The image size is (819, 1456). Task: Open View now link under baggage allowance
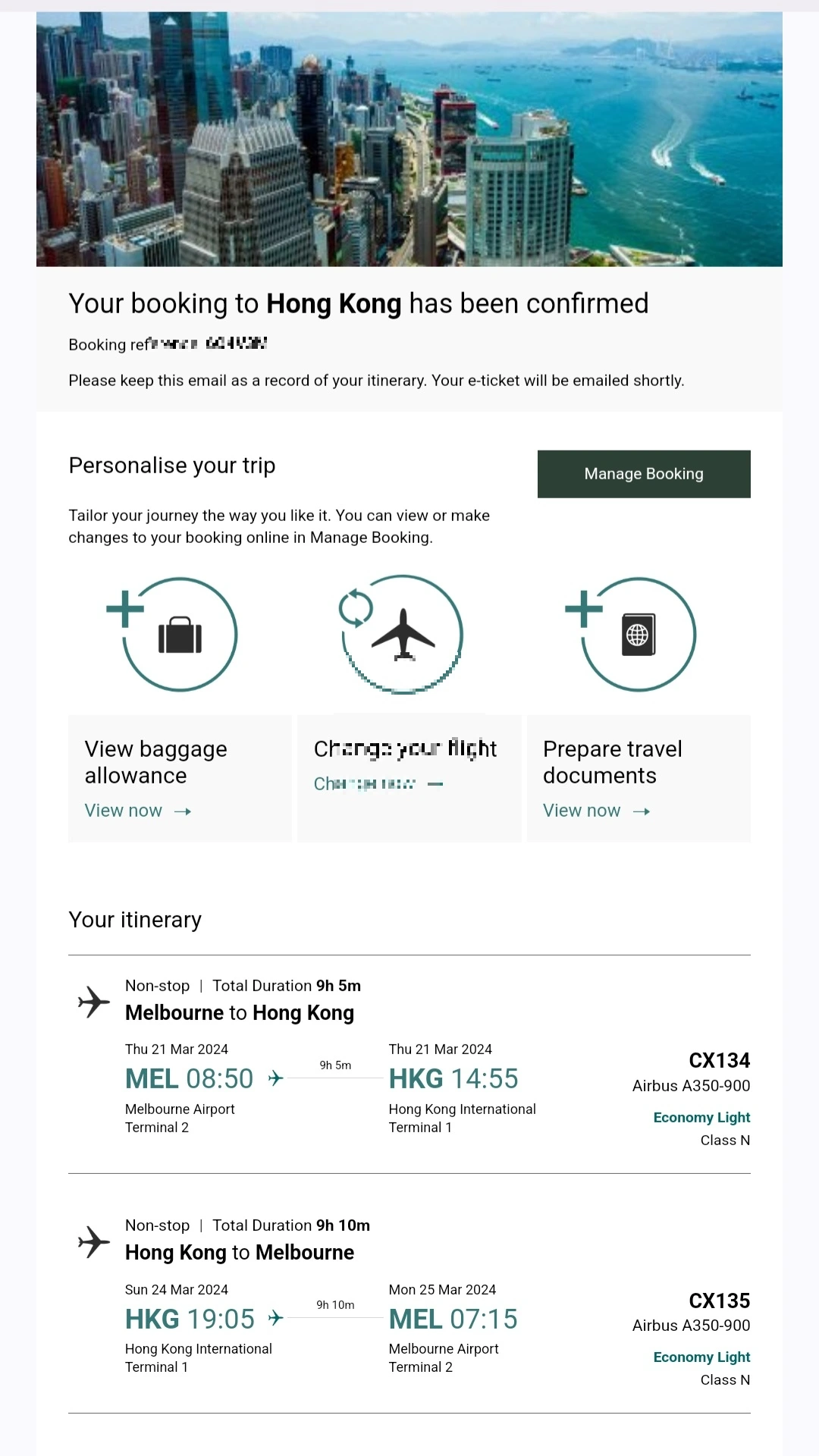click(x=124, y=811)
